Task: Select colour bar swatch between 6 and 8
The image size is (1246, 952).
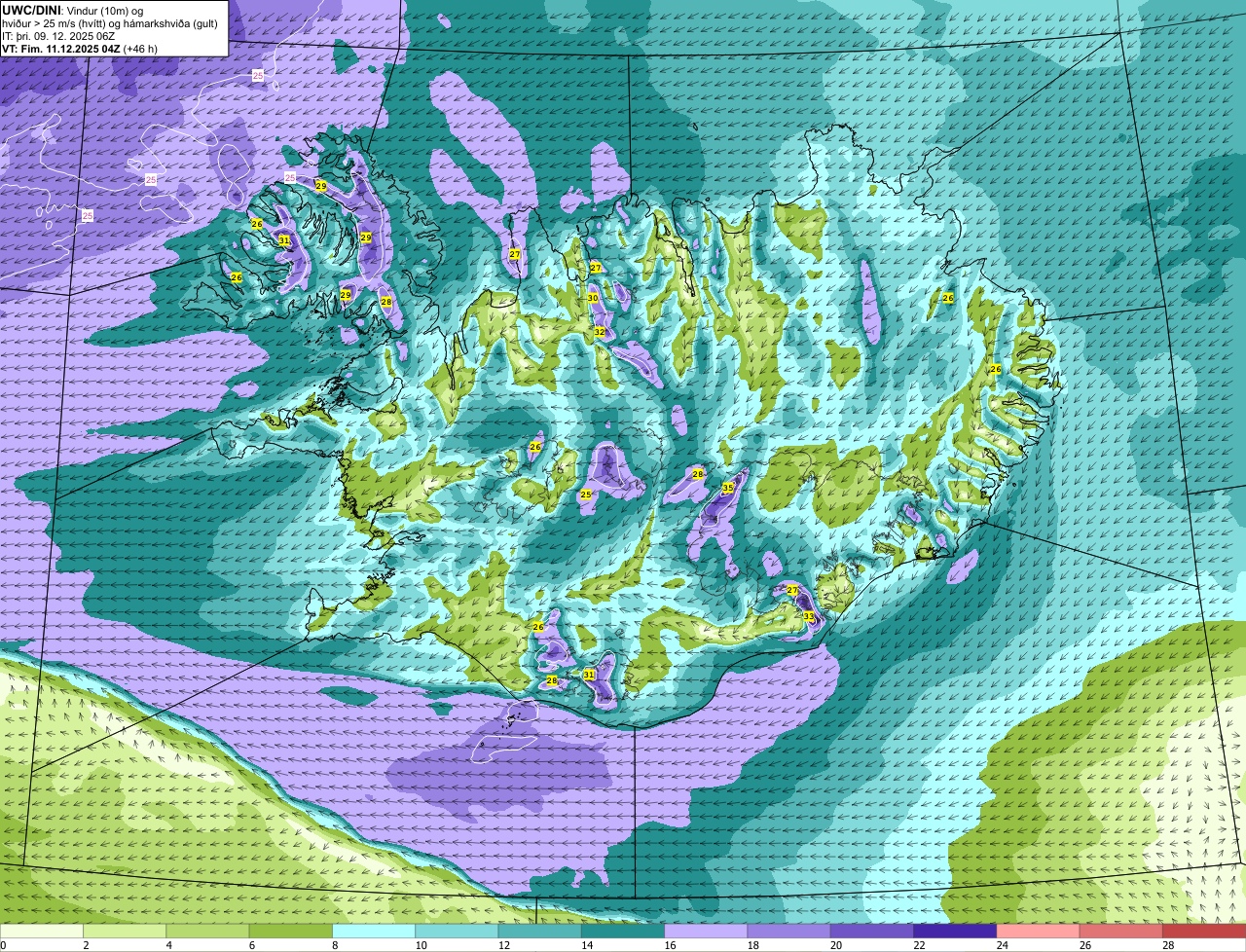Action: 291,931
